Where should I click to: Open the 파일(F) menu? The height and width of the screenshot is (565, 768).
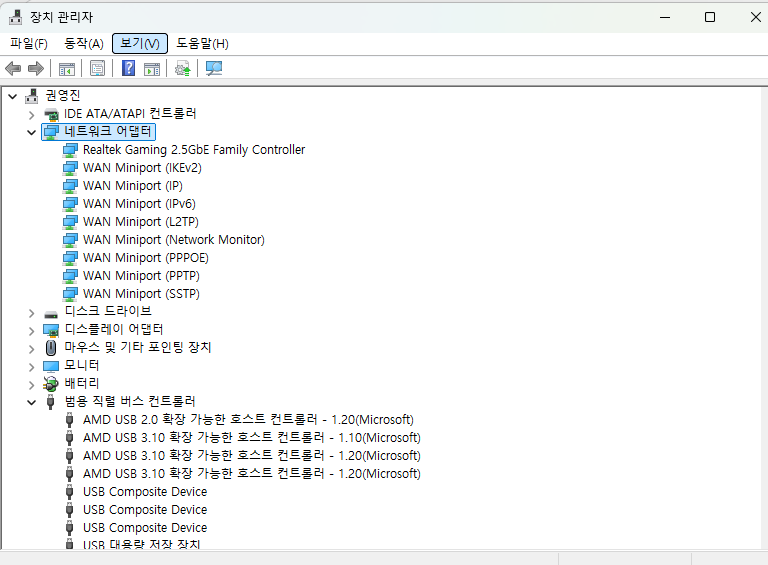point(29,43)
